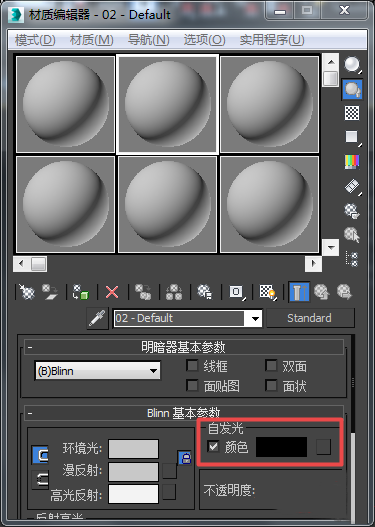Open the 02 - Default name dropdown arrow
This screenshot has width=375, height=527.
click(255, 318)
